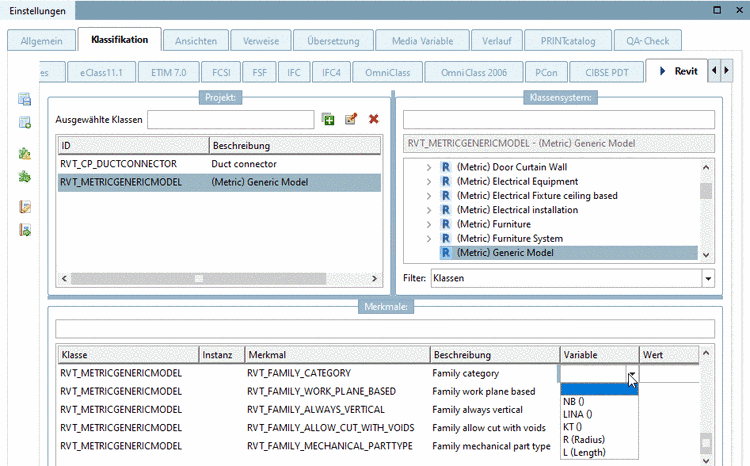Open the Filter Klassen dropdown
The image size is (750, 466).
coord(708,279)
